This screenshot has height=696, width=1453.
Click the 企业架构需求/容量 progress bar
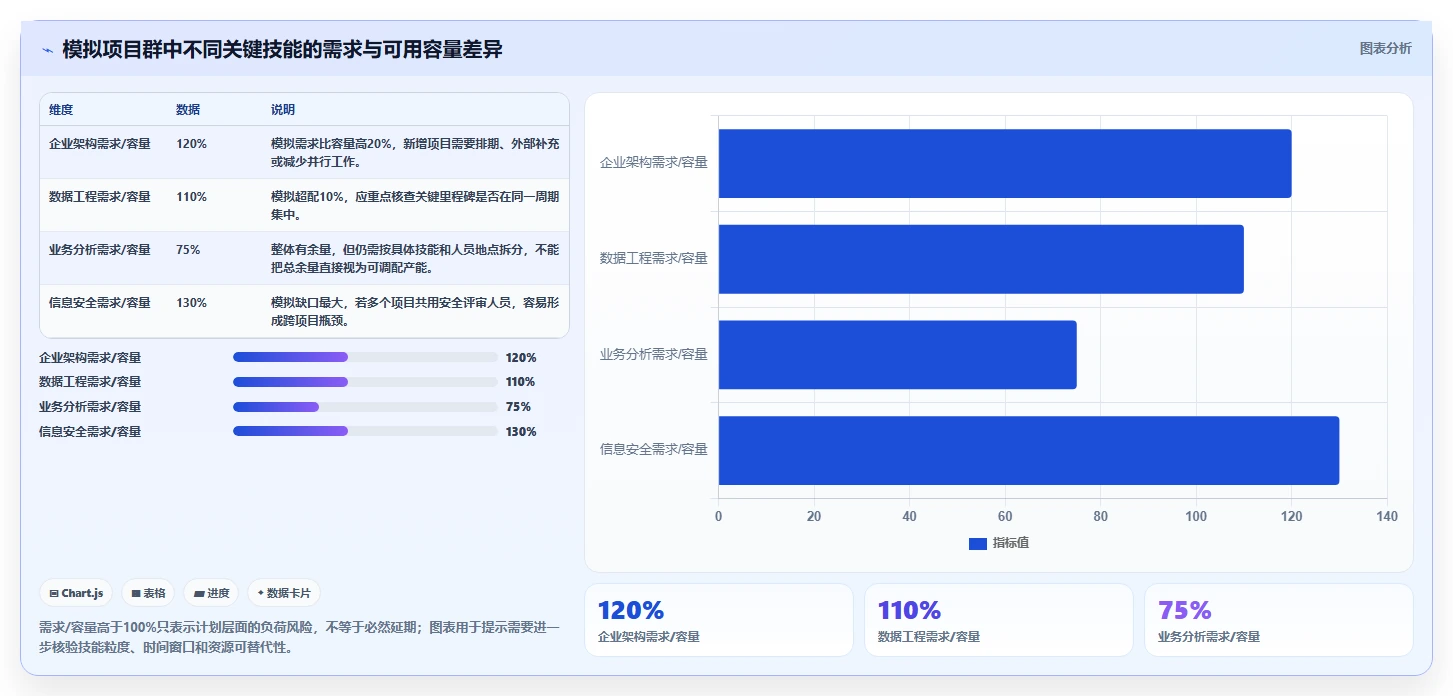click(x=365, y=357)
